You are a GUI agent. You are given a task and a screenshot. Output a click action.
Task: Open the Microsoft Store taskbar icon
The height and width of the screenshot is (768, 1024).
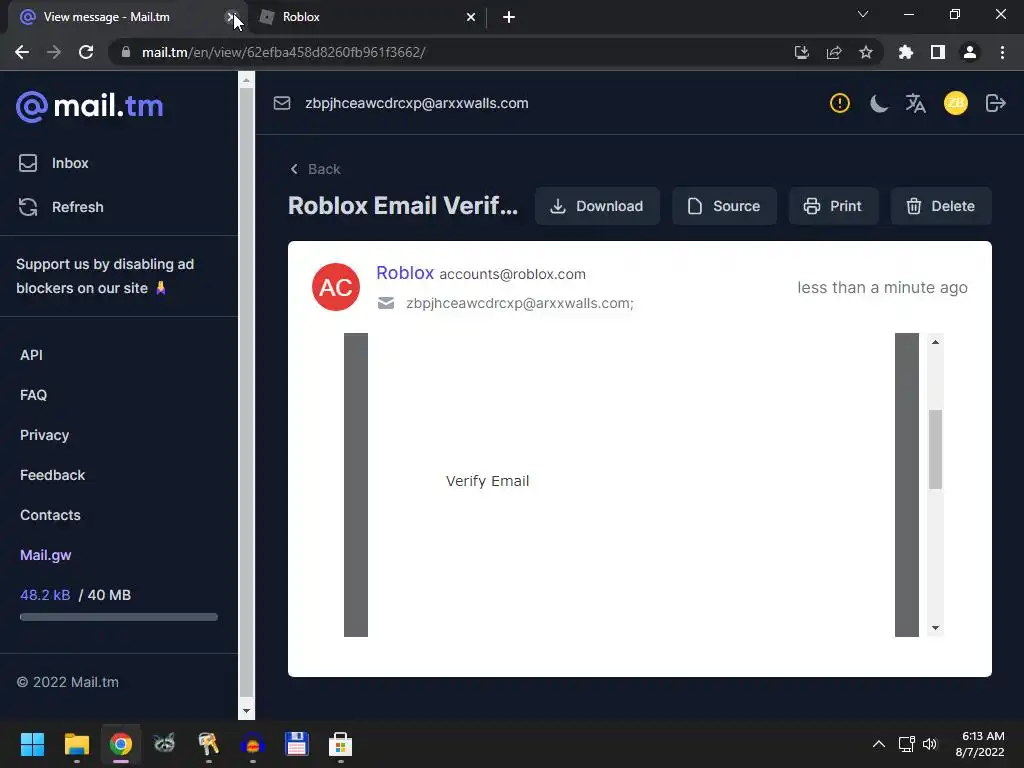(x=340, y=744)
